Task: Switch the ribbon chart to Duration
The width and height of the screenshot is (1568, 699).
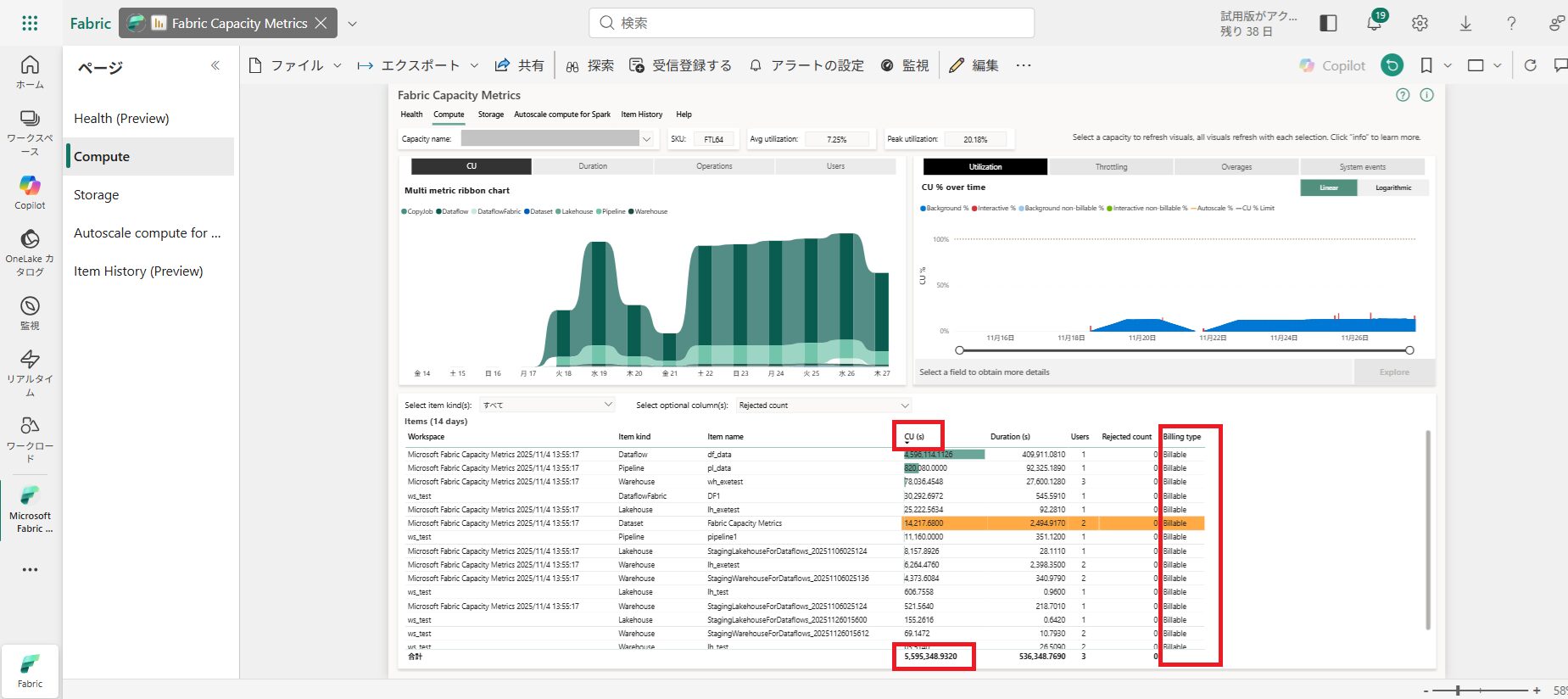Action: click(x=593, y=166)
